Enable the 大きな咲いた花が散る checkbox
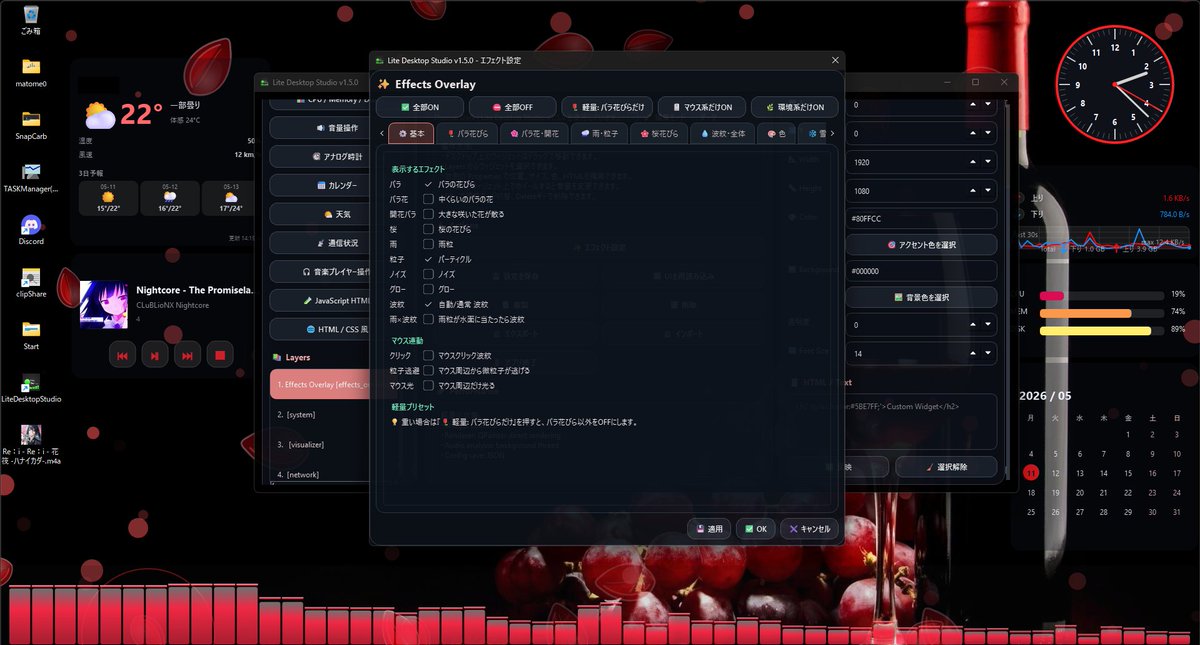Image resolution: width=1200 pixels, height=645 pixels. pyautogui.click(x=428, y=214)
